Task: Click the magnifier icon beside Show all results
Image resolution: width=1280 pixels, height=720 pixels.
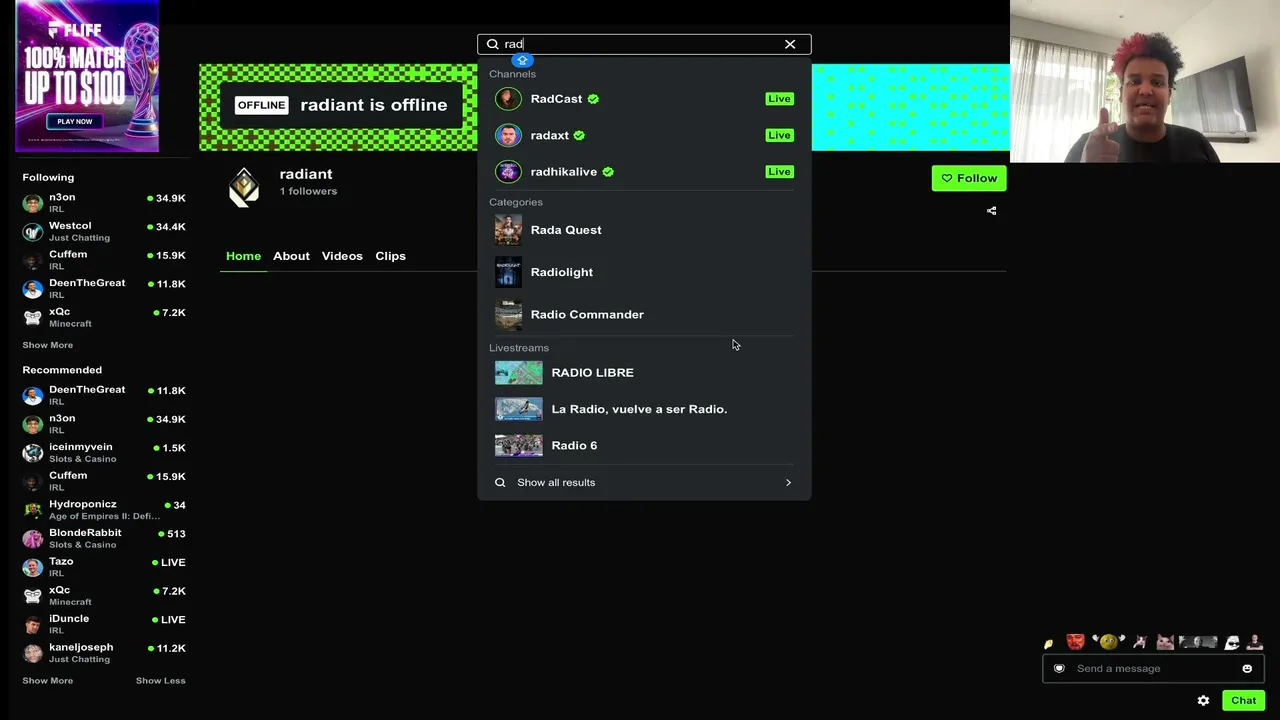Action: coord(500,482)
